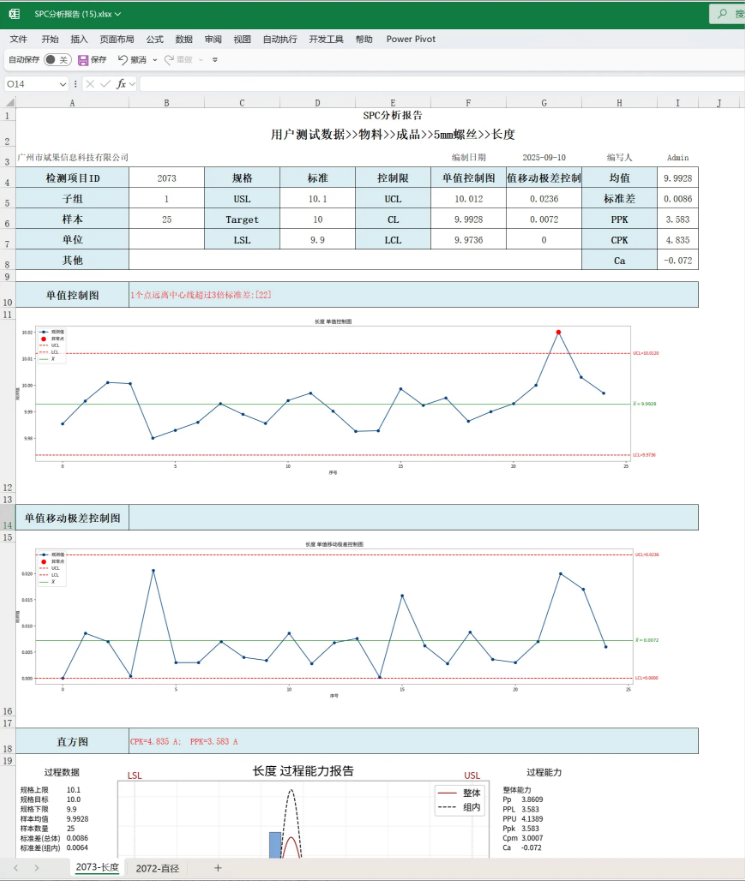Click the Excel app icon in title bar
This screenshot has height=881, width=745.
tap(14, 14)
